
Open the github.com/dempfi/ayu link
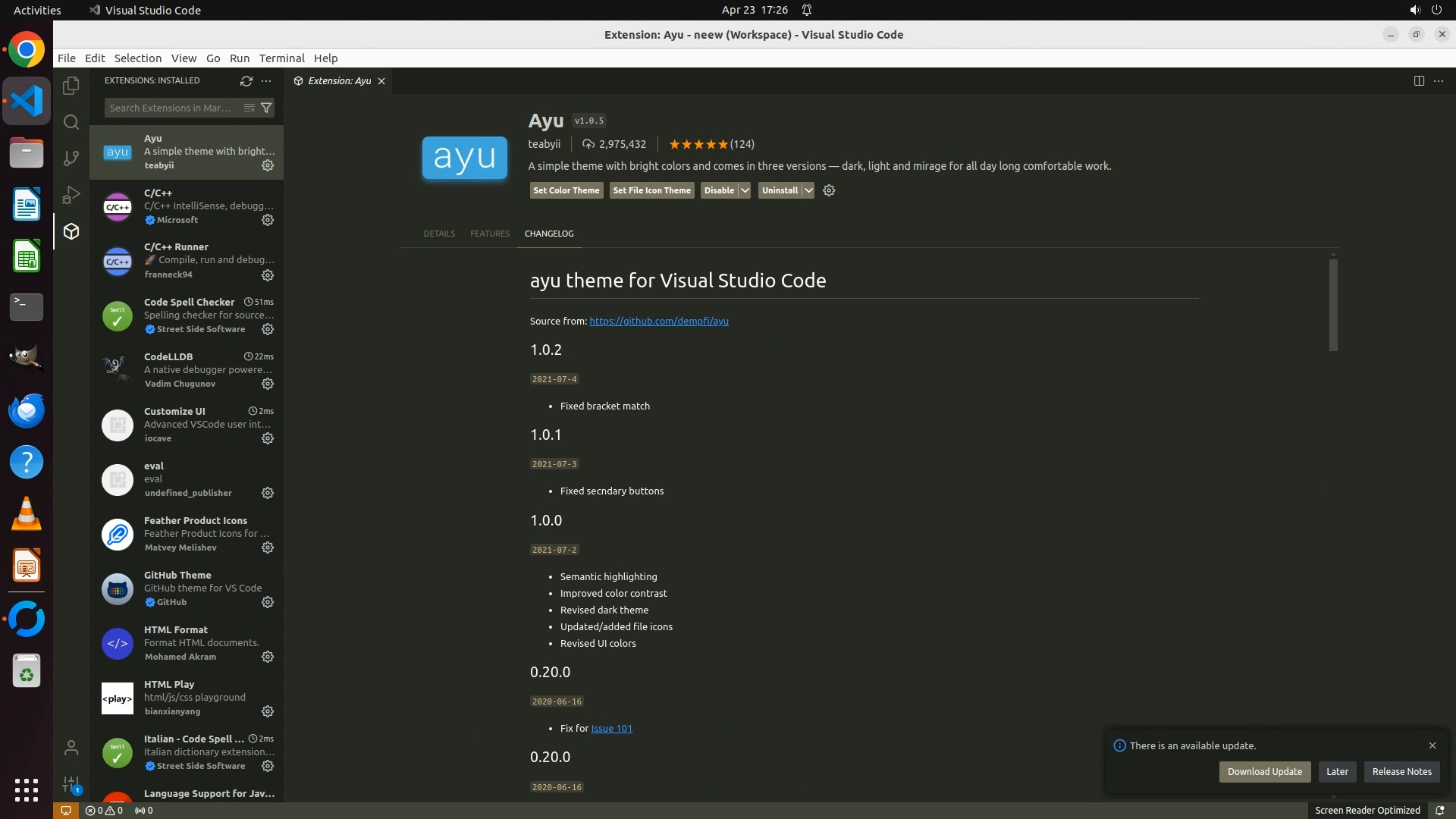658,321
